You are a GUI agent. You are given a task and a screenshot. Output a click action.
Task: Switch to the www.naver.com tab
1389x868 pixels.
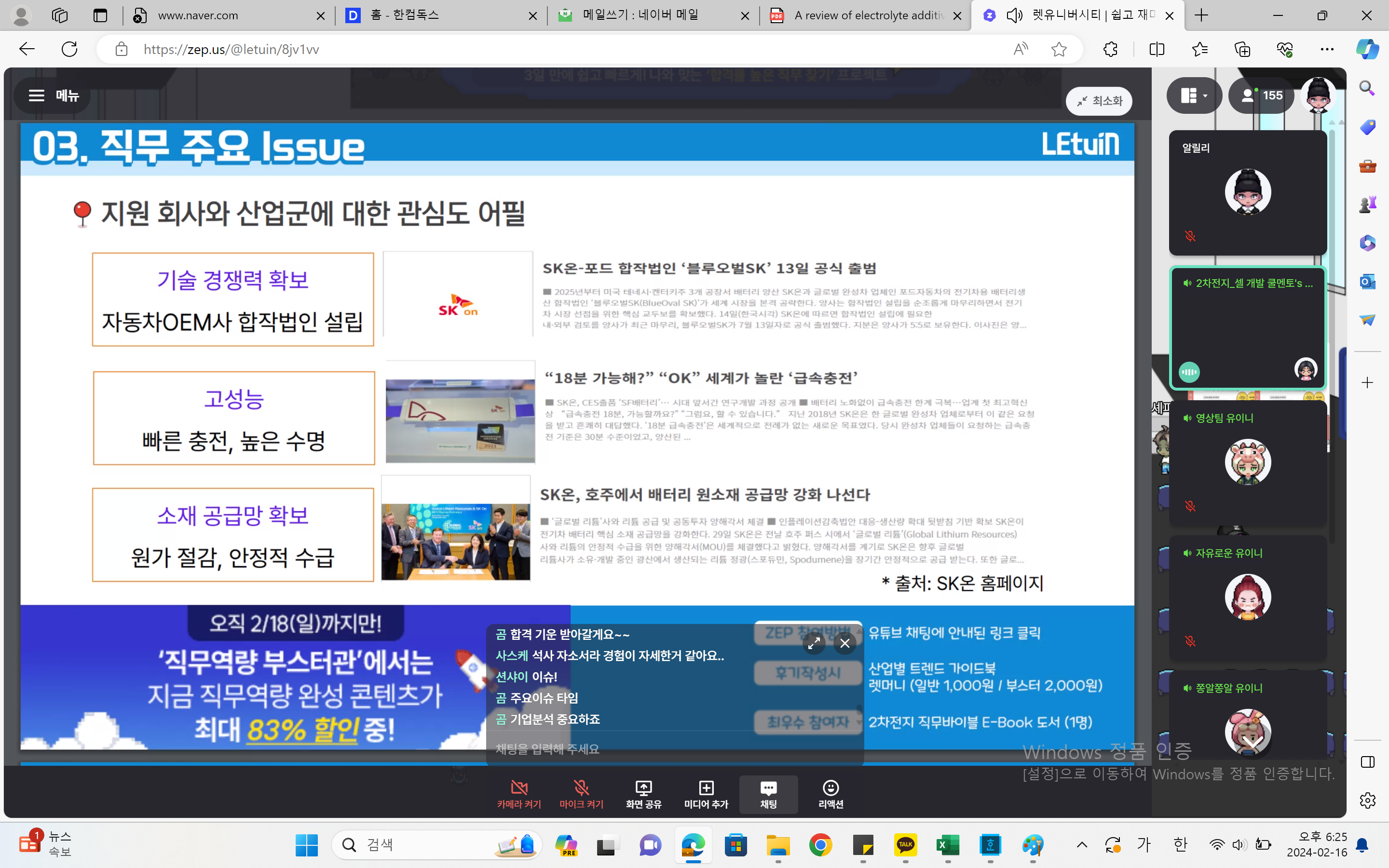(229, 15)
